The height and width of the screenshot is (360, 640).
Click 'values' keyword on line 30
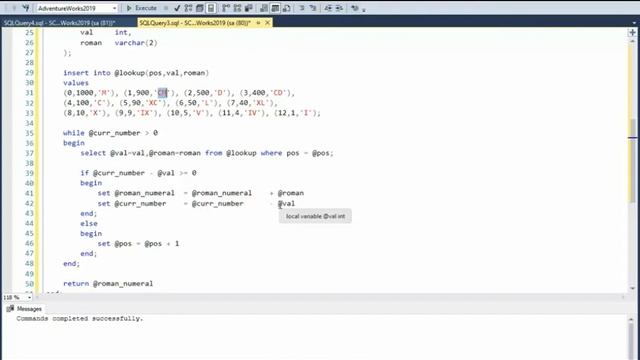(76, 83)
